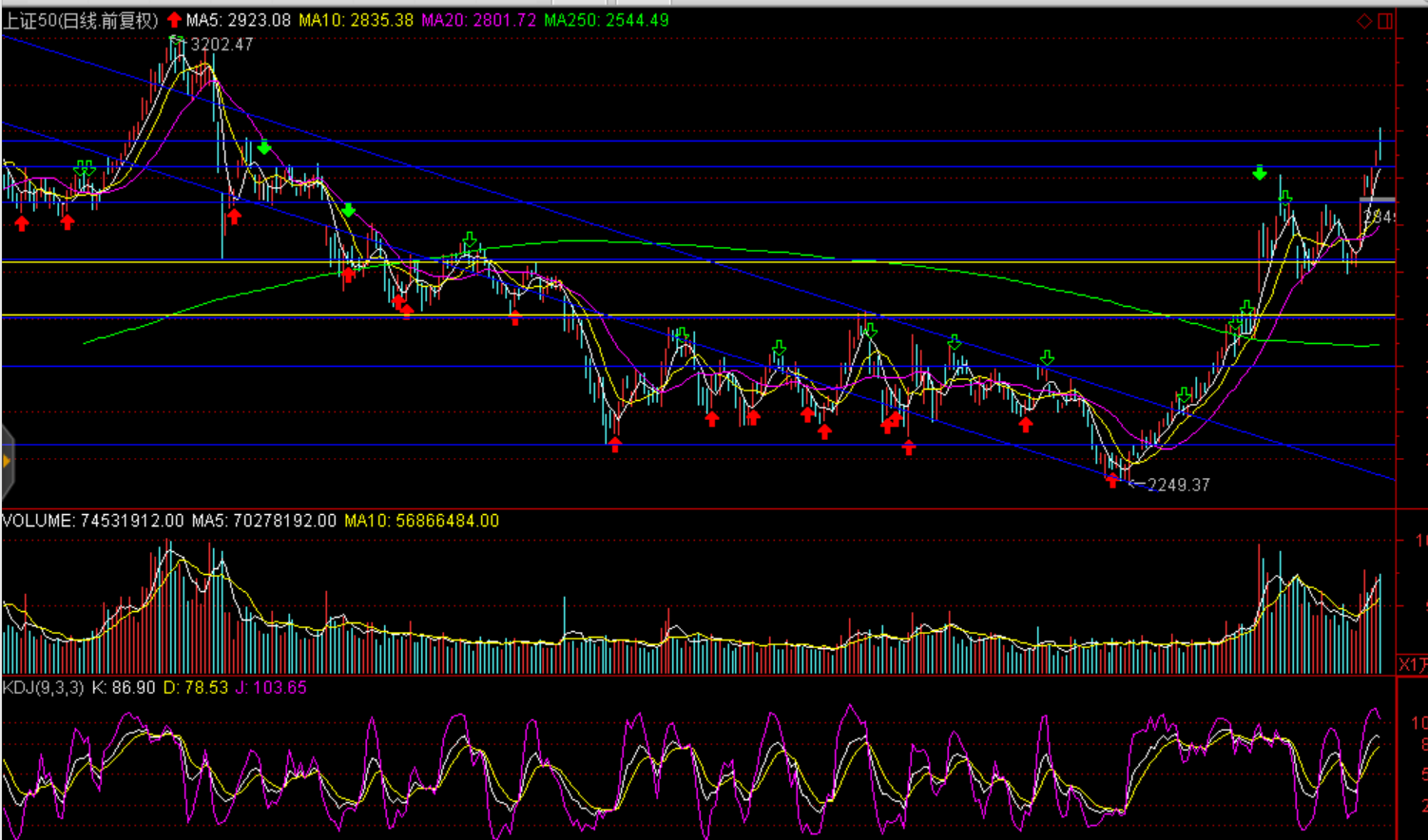Click the red diamond icon at top right

pos(1364,21)
